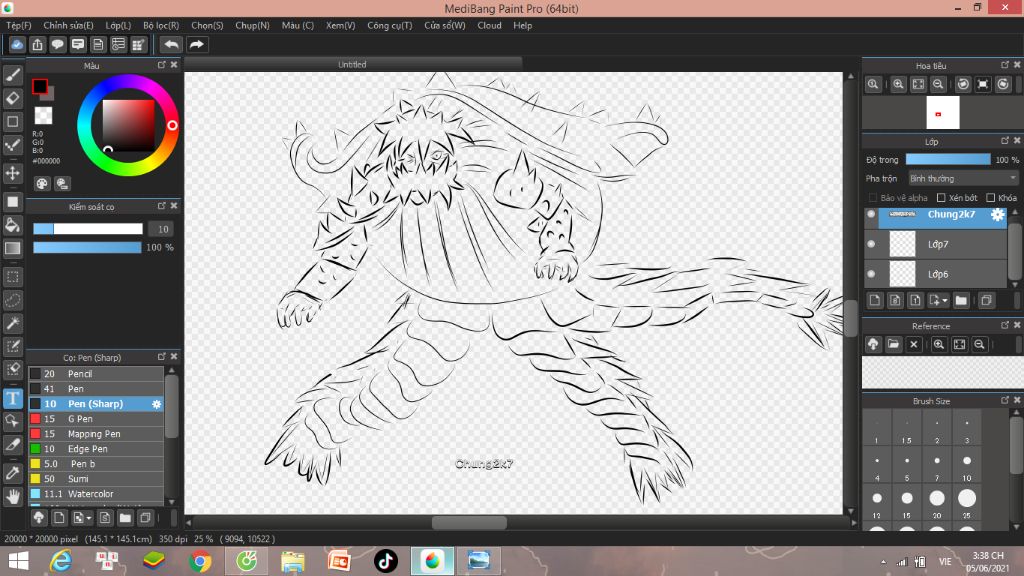
Task: Pick the Bucket fill tool
Action: pos(12,225)
